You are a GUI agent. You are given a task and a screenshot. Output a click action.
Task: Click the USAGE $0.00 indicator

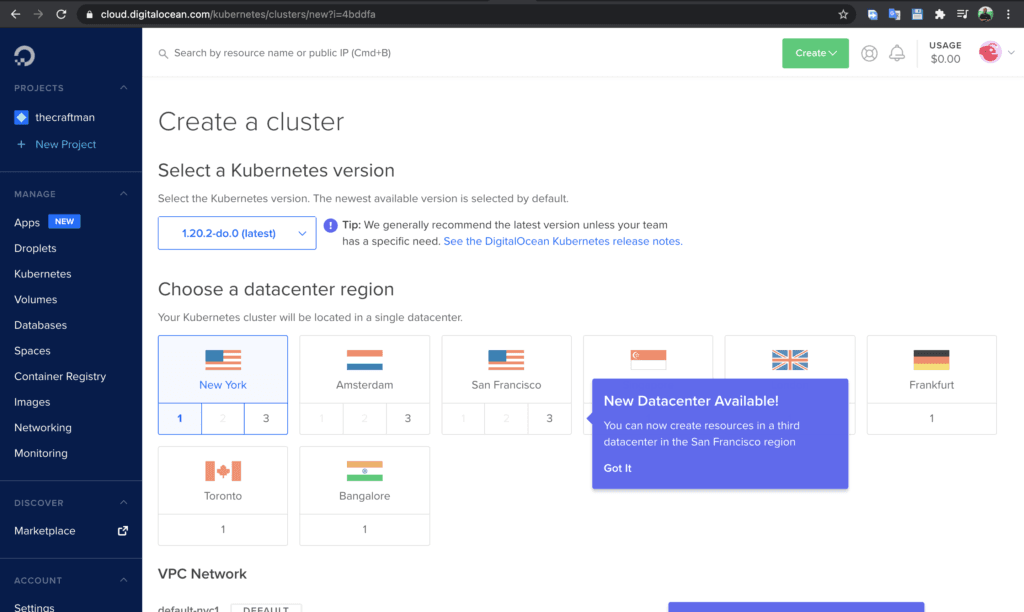click(945, 52)
